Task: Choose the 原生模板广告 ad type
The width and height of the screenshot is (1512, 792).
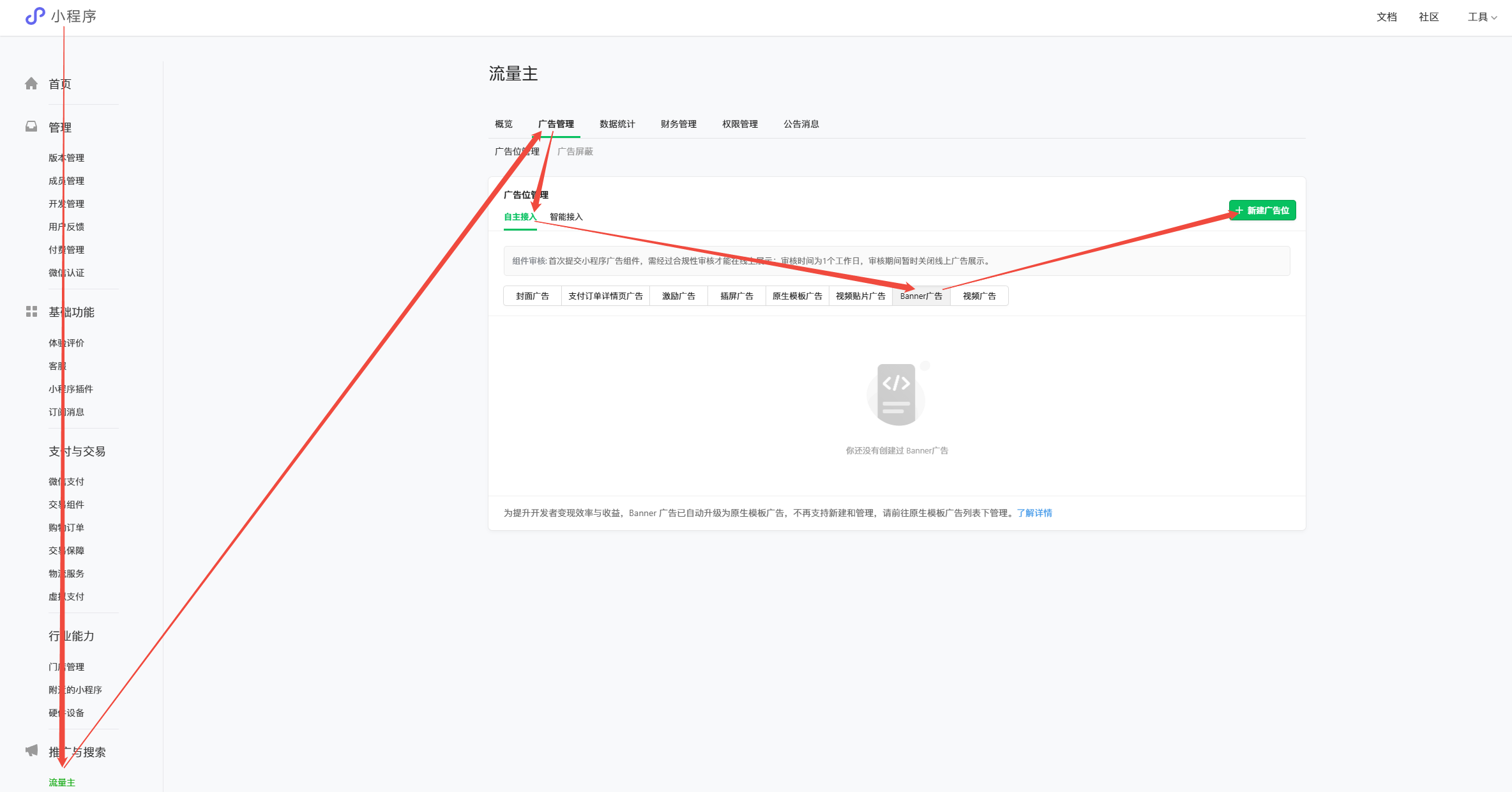Action: (797, 296)
